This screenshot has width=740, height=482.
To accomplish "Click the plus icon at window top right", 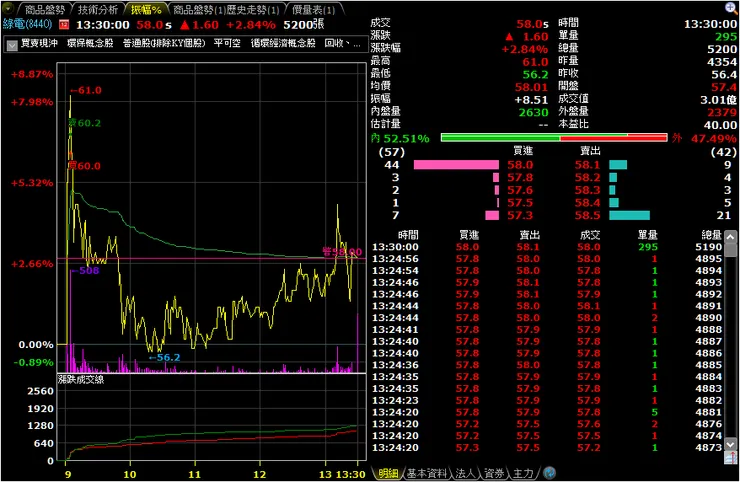I will click(730, 7).
